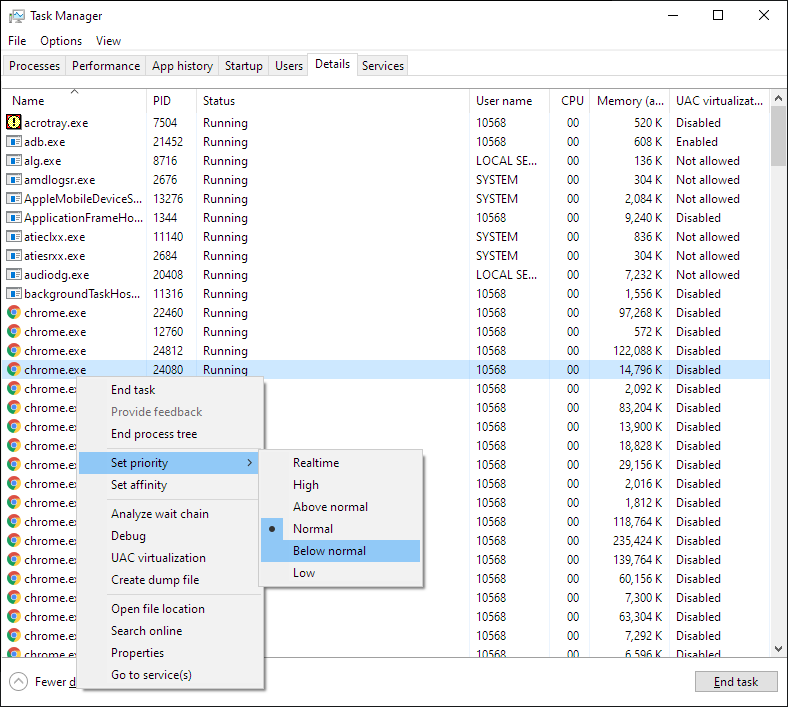Click the audiodg.exe process icon
788x707 pixels.
[14, 274]
